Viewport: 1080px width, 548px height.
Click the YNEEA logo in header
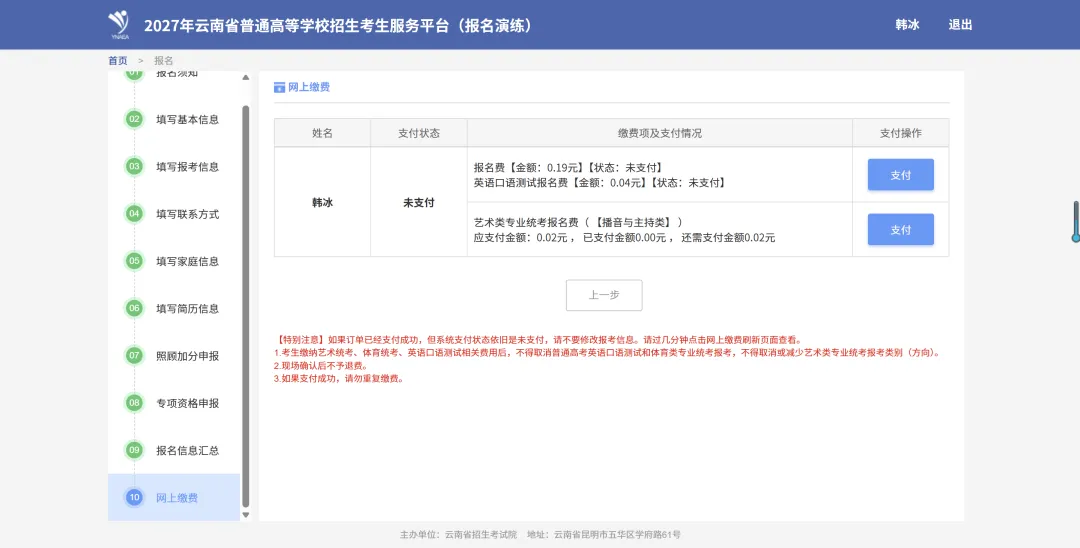(x=118, y=25)
